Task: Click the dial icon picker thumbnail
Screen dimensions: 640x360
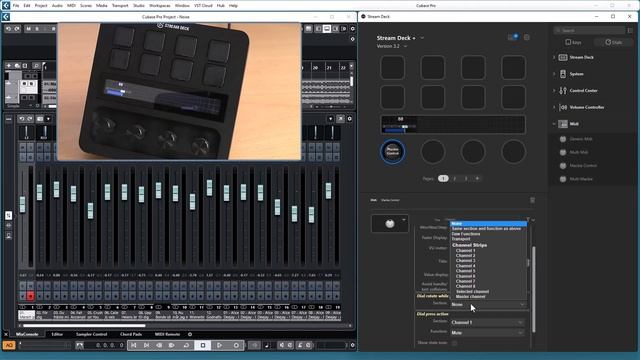Action: pos(390,223)
